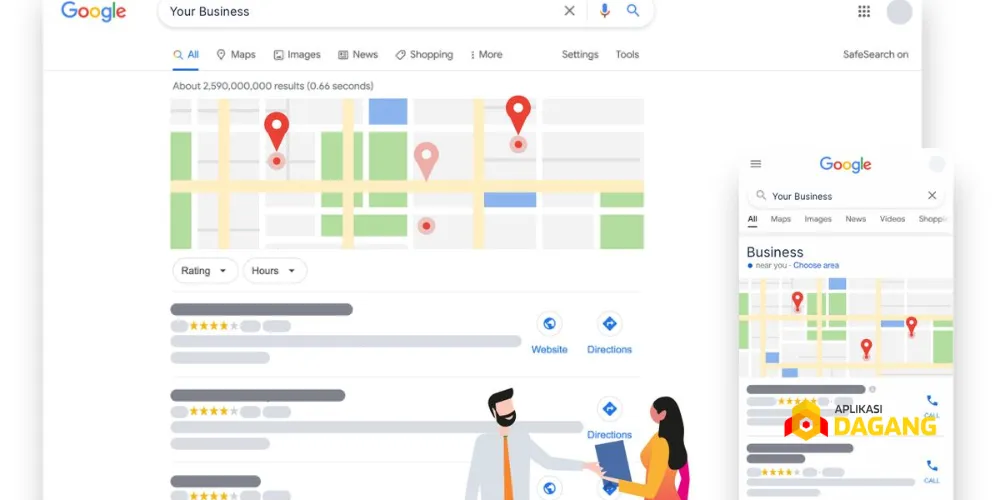The image size is (1000, 500).
Task: Switch to the Maps tab on desktop
Action: pyautogui.click(x=236, y=55)
